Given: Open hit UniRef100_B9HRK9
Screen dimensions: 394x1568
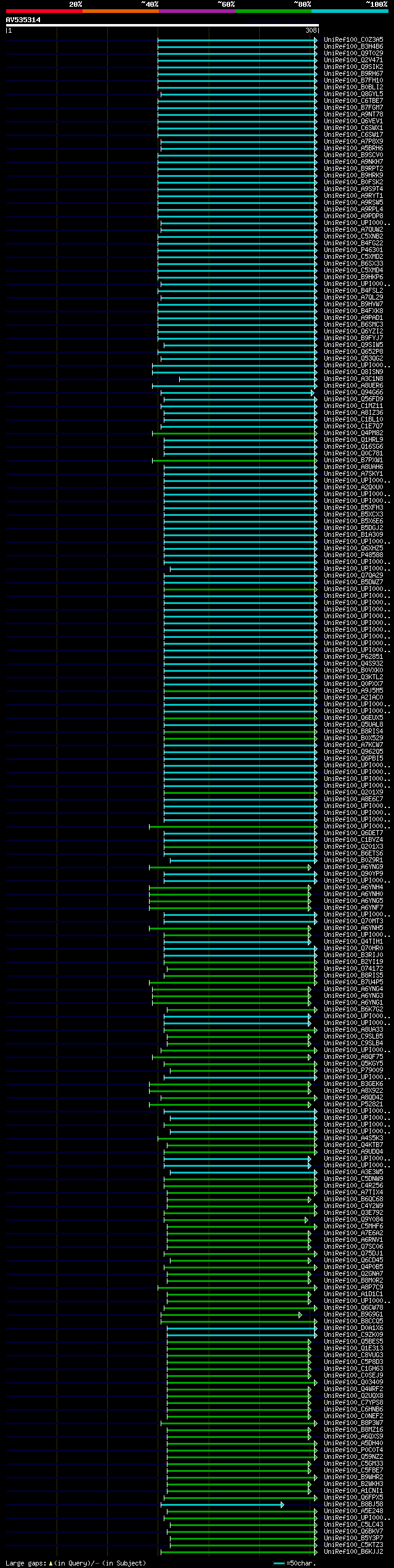Looking at the screenshot, I should pyautogui.click(x=353, y=176).
